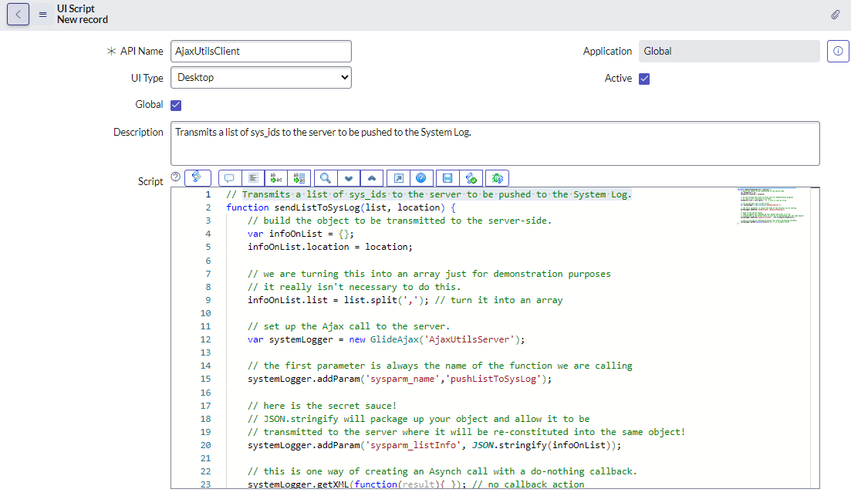Save script with the floppy disk icon
The image size is (851, 499).
coord(447,178)
